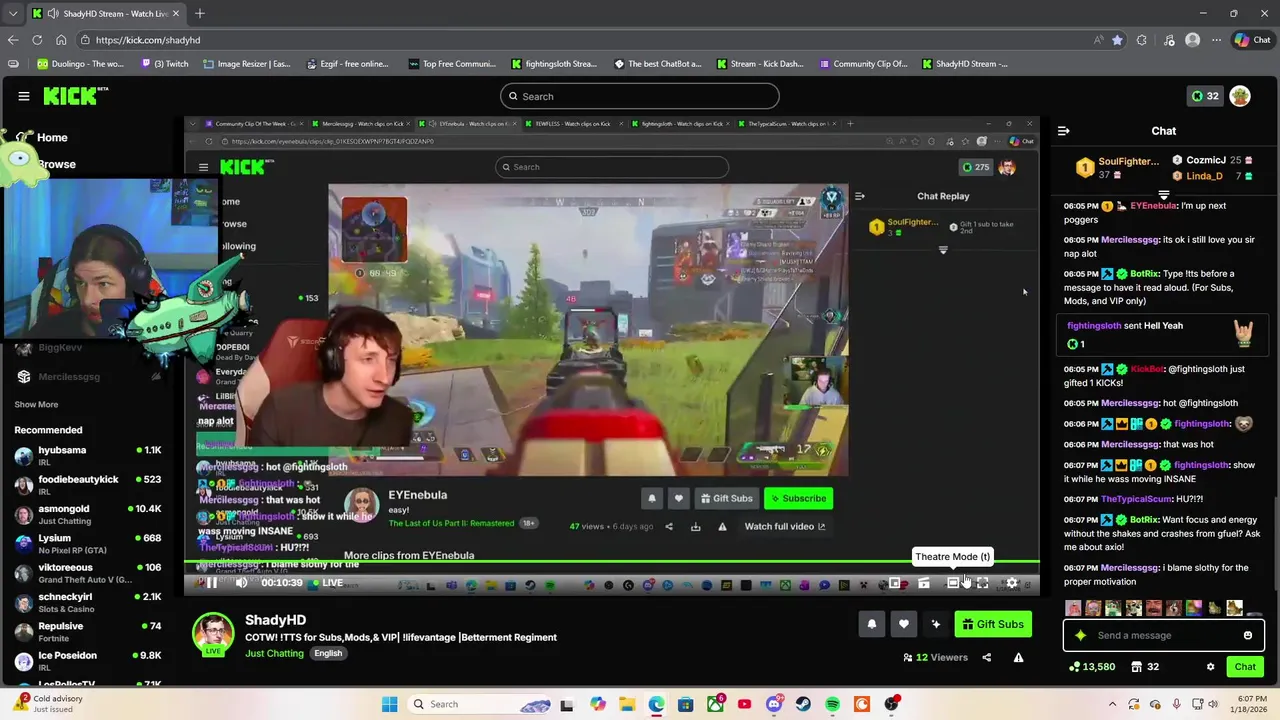Open chat settings gear icon

[x=1210, y=667]
